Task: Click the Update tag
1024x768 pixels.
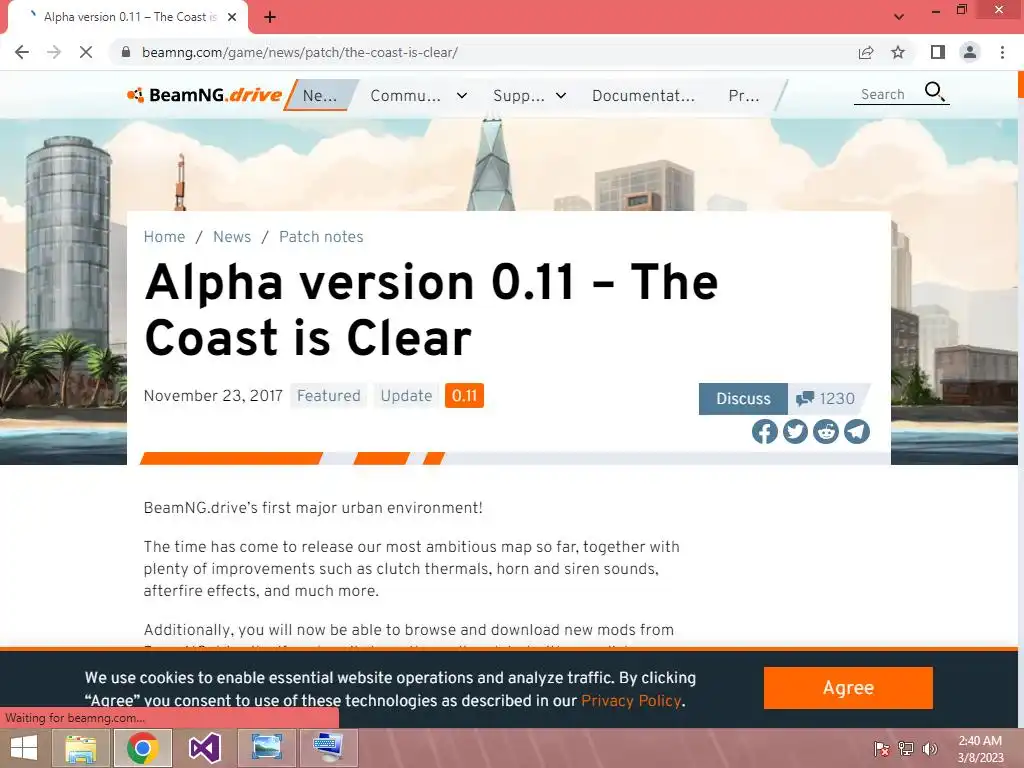Action: click(x=406, y=396)
